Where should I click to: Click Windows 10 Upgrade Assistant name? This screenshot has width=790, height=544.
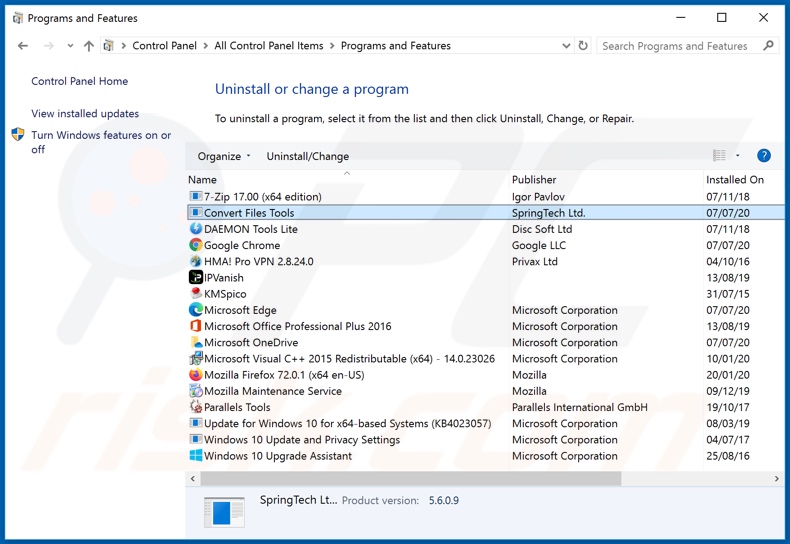pos(278,456)
